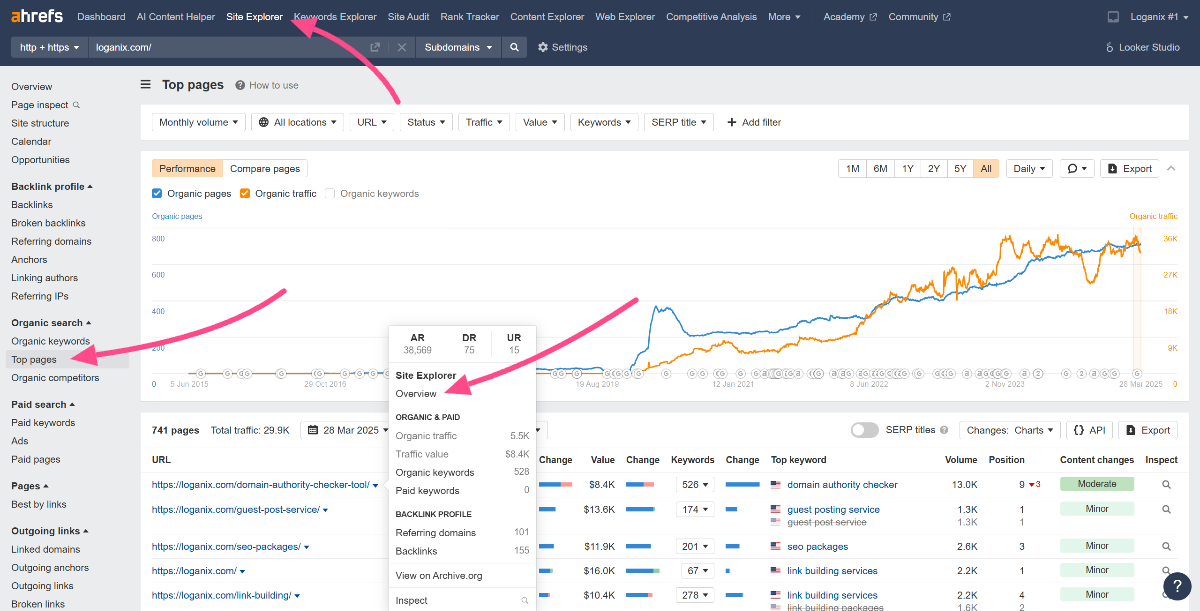Select Overview in popup menu
Screen dimensions: 1200x611
(416, 394)
